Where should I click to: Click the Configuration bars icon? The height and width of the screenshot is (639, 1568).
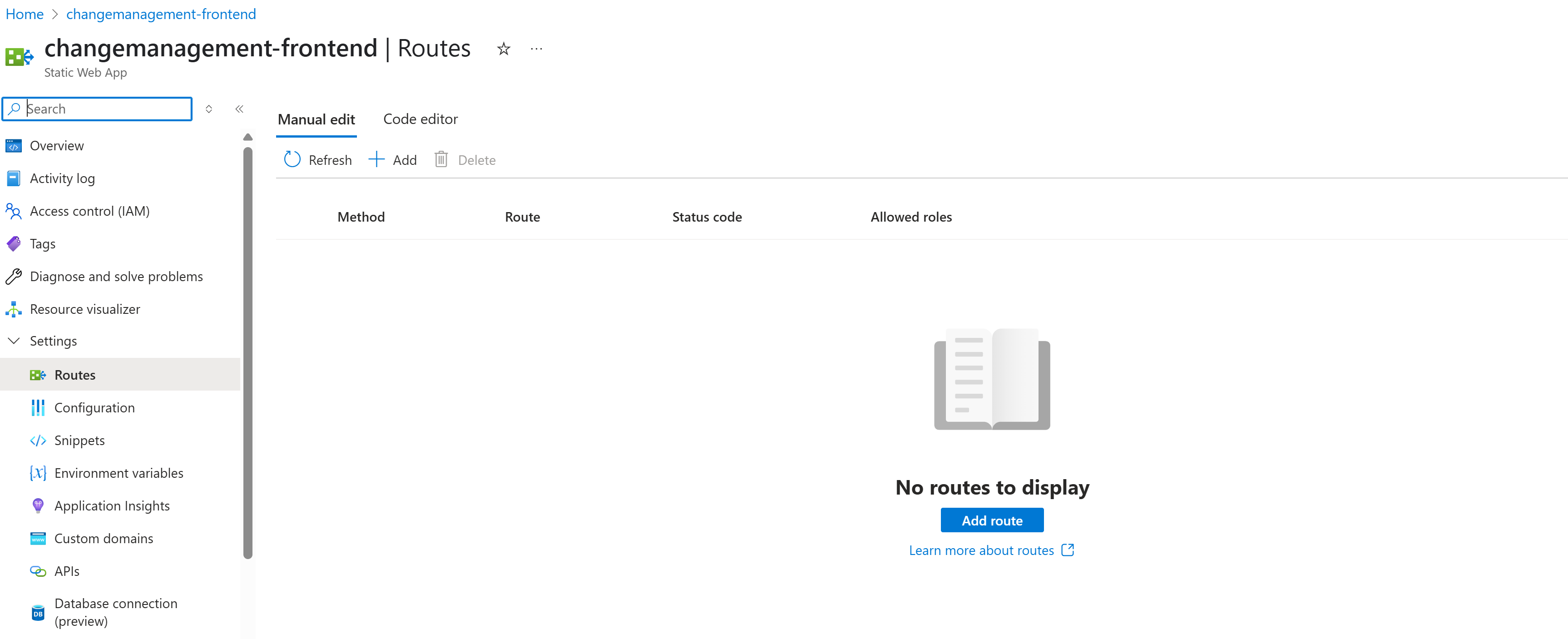click(38, 408)
